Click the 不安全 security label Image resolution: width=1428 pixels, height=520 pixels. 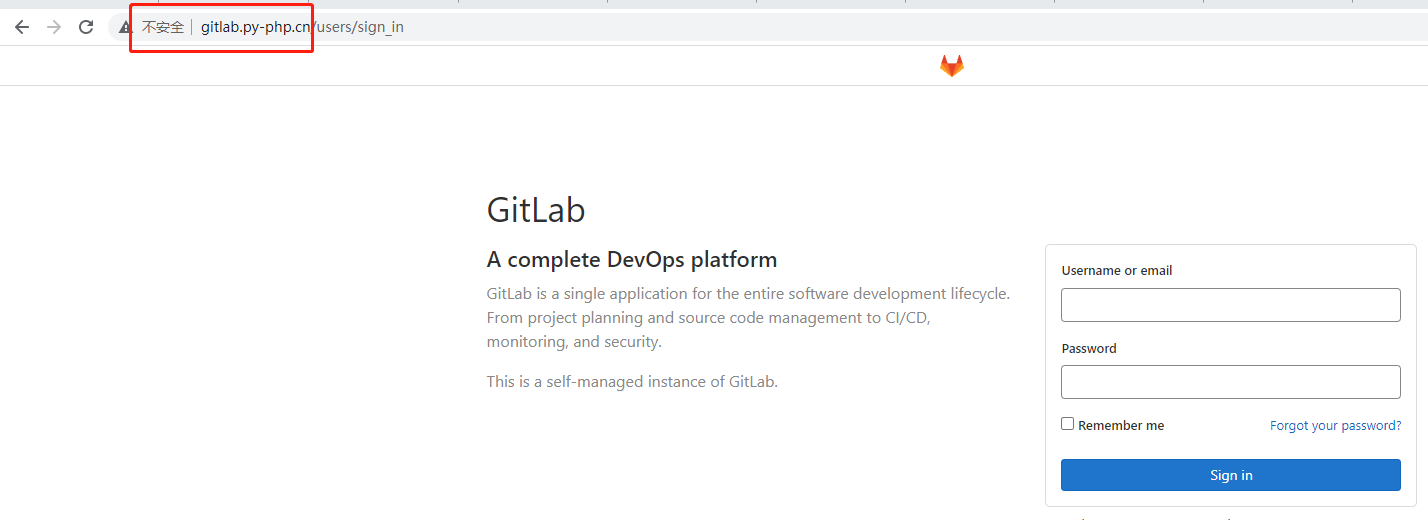pyautogui.click(x=162, y=27)
